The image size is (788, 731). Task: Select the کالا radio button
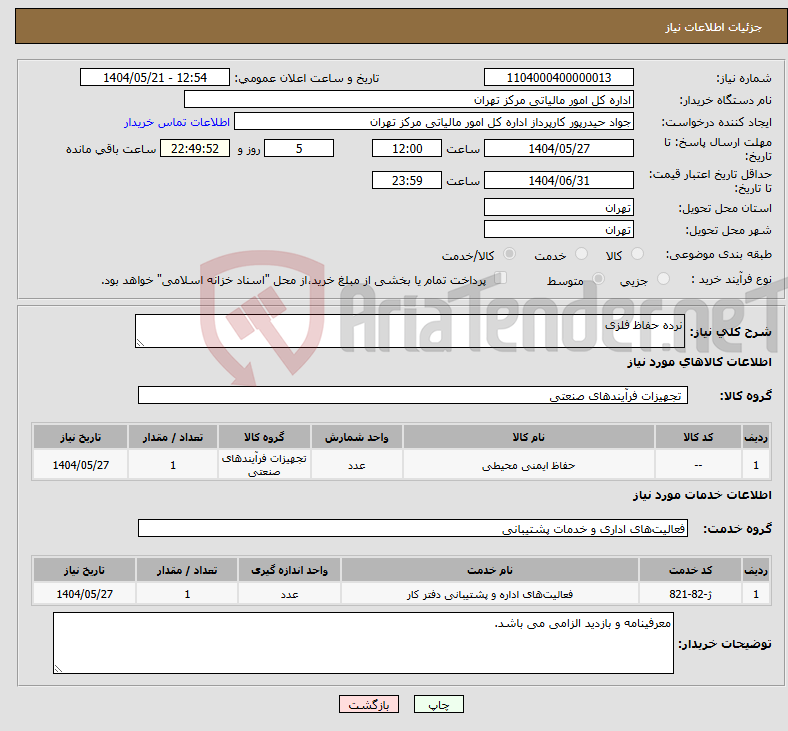(x=637, y=254)
